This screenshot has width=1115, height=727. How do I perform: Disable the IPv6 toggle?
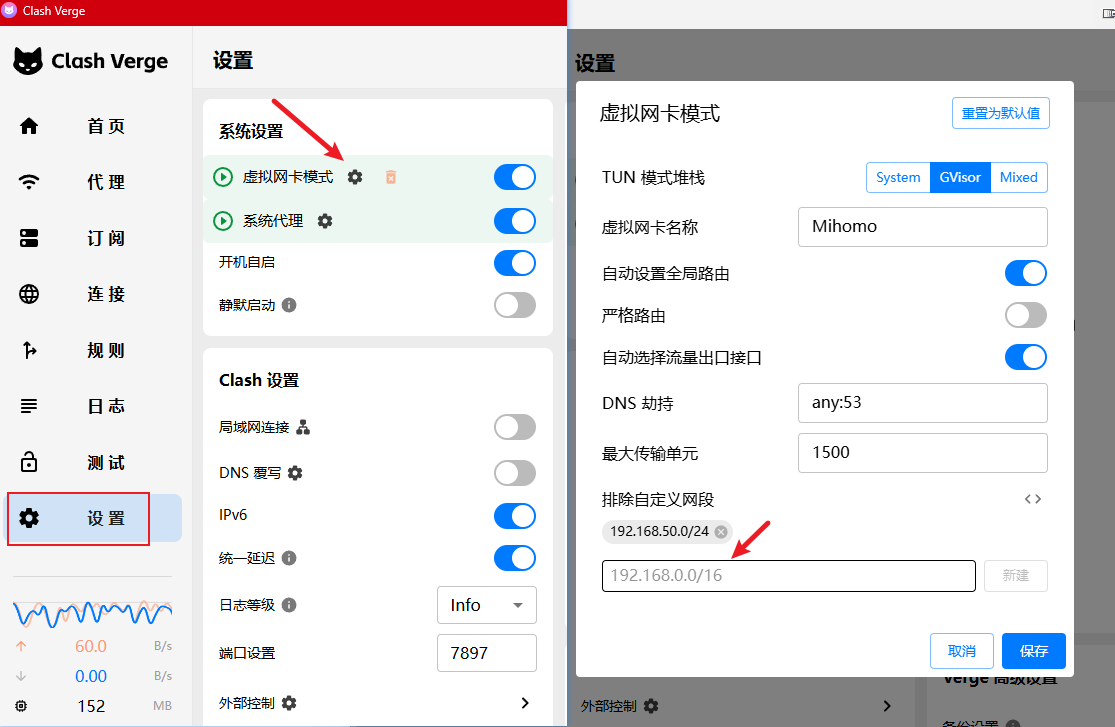(514, 516)
